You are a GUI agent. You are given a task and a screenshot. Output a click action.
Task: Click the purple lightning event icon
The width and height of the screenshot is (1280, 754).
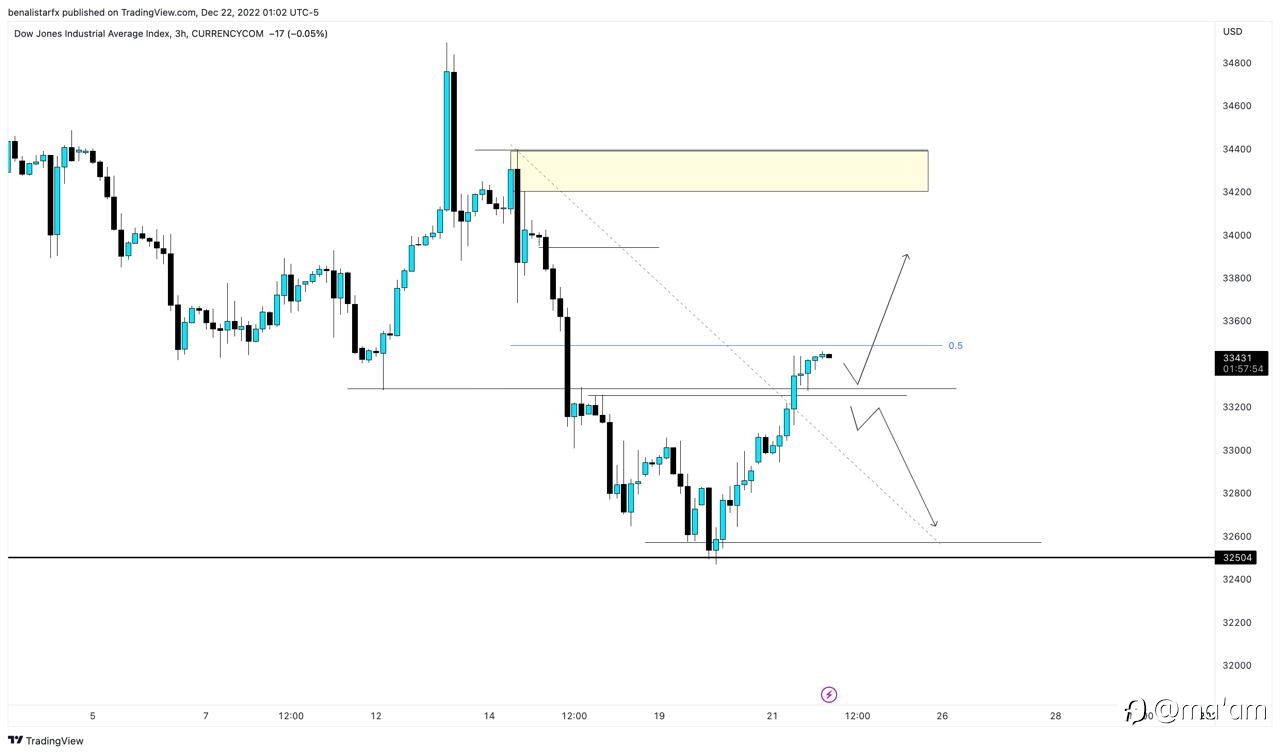coord(828,694)
